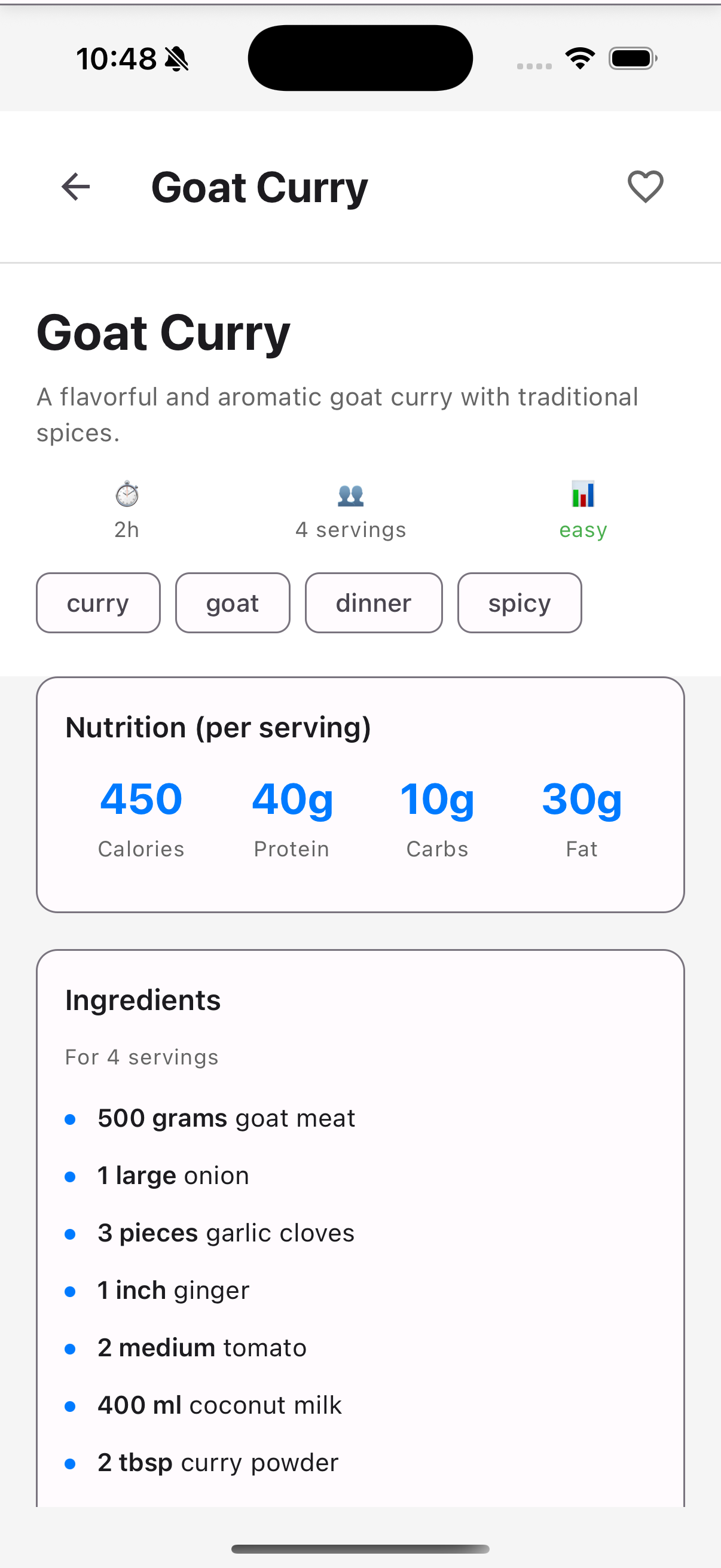Image resolution: width=721 pixels, height=1568 pixels.
Task: Tap the 450 Calories value
Action: pyautogui.click(x=141, y=798)
